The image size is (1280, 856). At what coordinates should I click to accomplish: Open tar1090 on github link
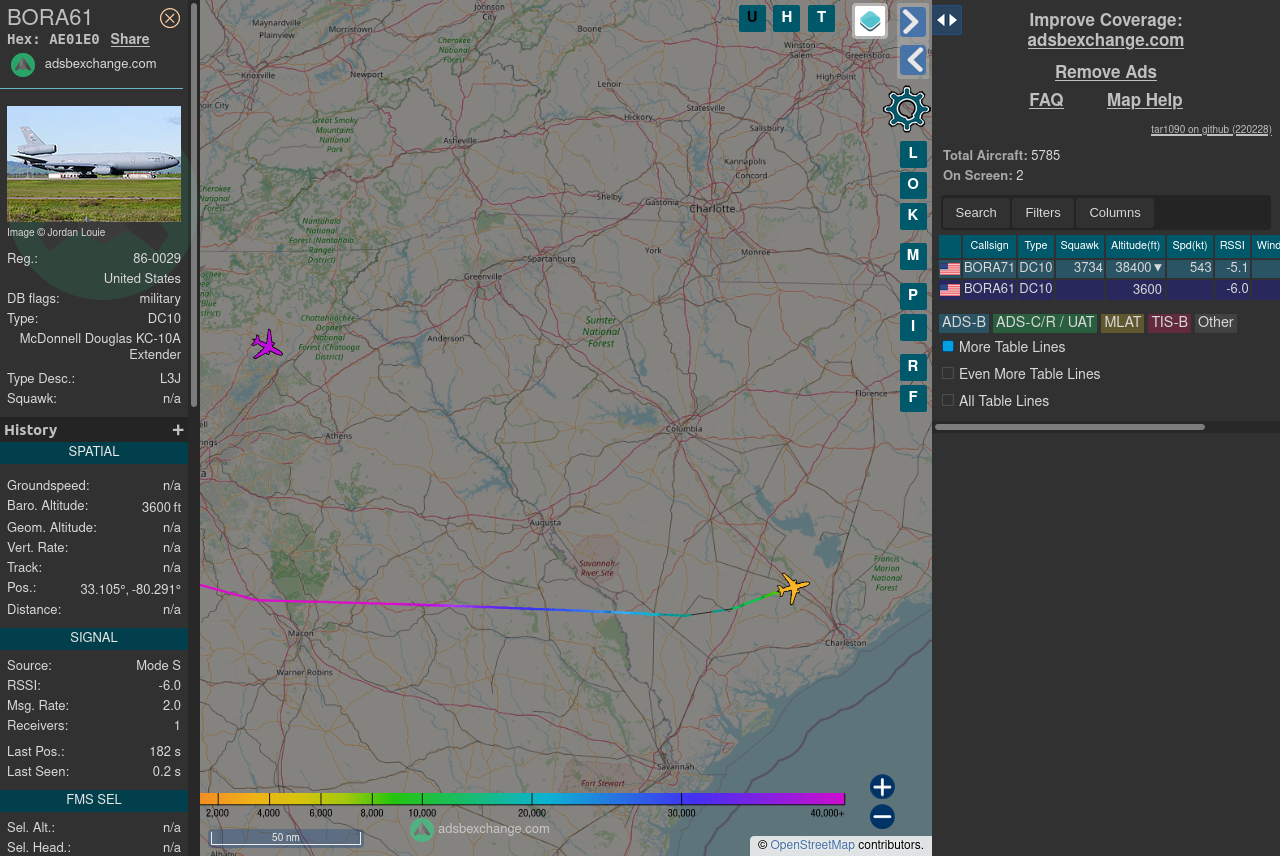pos(1211,129)
